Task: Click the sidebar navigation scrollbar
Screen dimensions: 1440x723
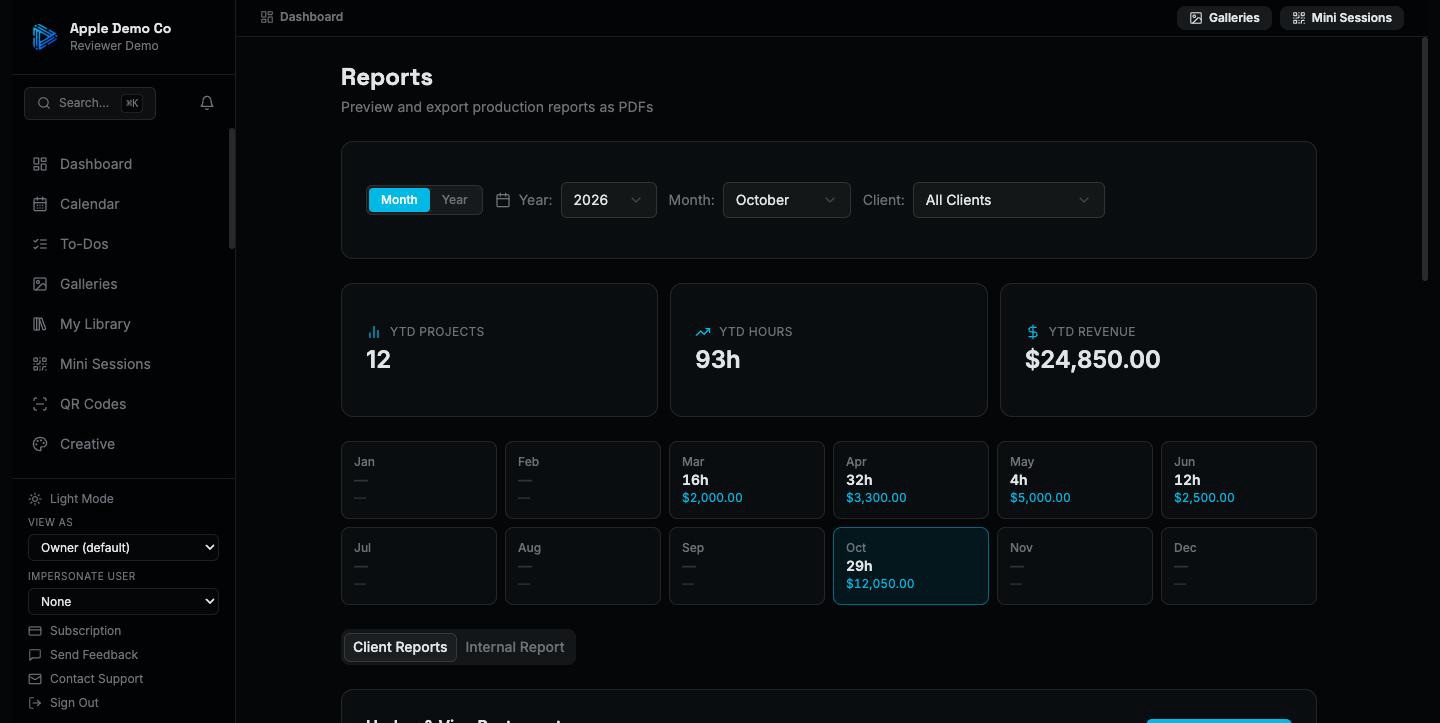Action: [232, 189]
